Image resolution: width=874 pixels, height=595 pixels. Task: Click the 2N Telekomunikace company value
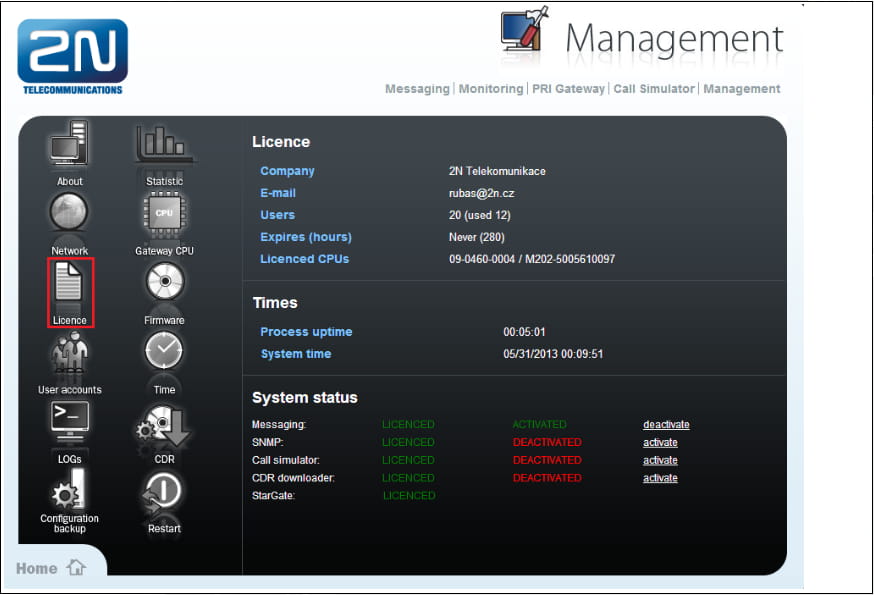[x=497, y=171]
